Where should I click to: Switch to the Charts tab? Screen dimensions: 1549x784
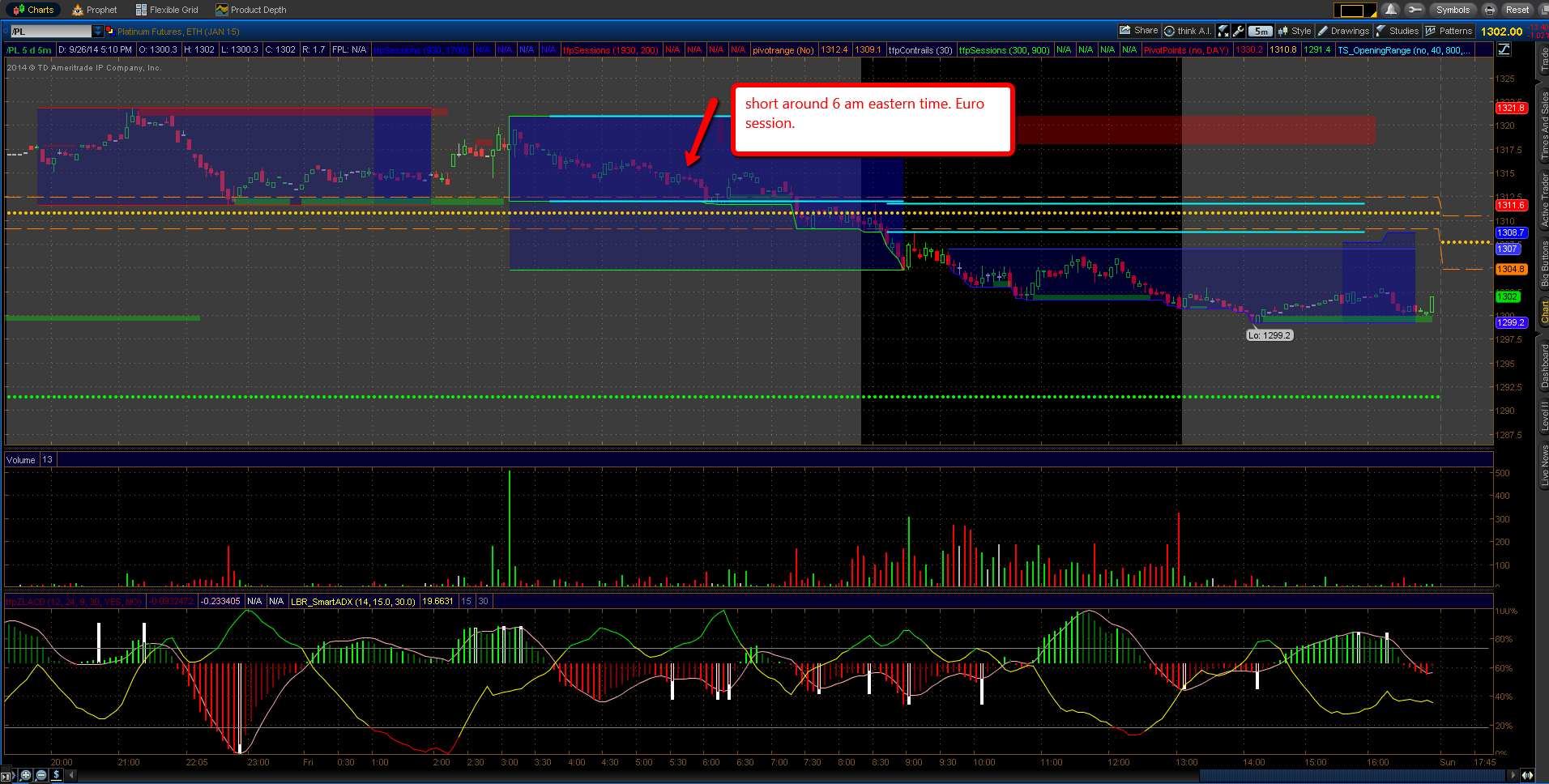coord(33,10)
